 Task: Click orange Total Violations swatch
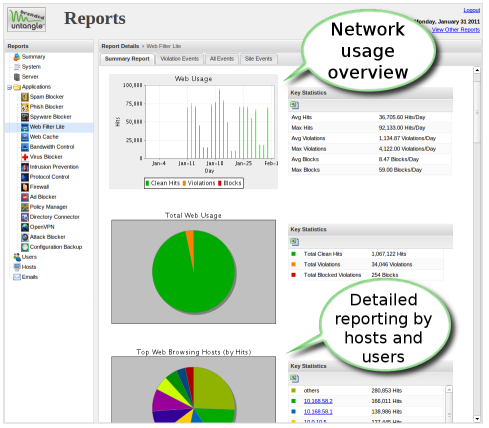tap(293, 264)
